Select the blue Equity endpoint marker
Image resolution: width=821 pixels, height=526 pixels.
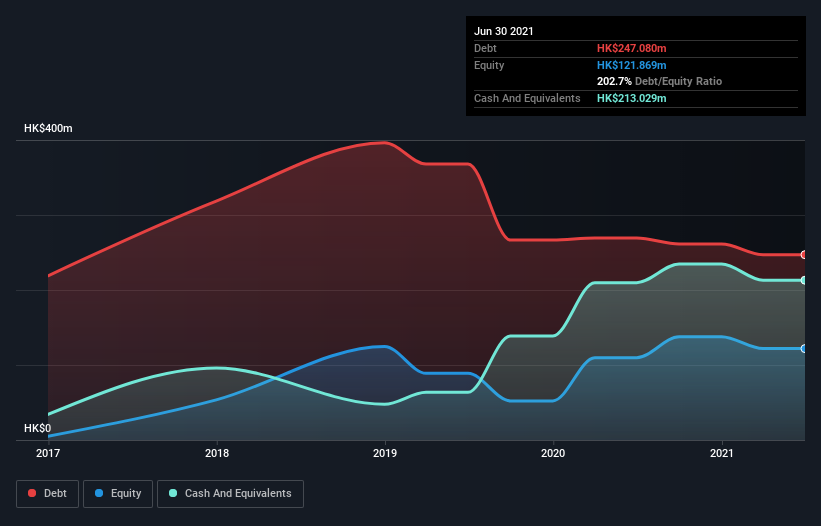click(804, 349)
